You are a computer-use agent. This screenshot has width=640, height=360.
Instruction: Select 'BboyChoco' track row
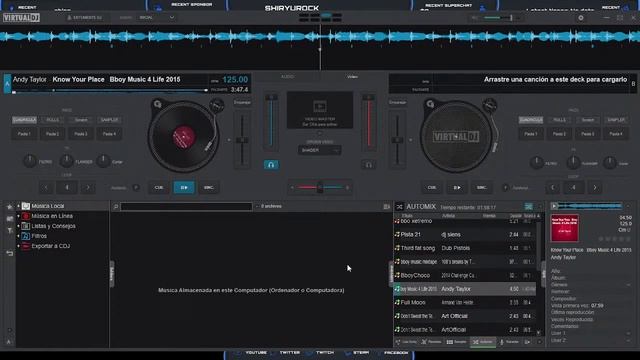pyautogui.click(x=464, y=276)
